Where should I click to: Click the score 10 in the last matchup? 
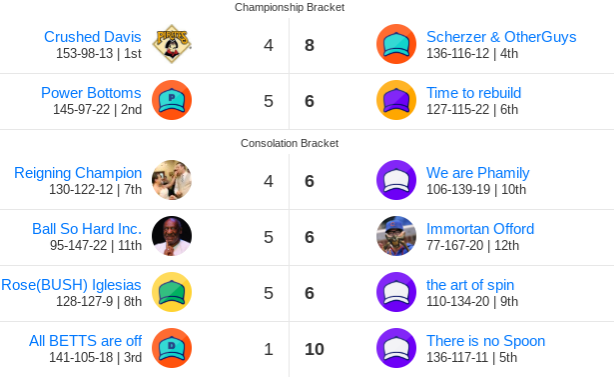point(314,349)
